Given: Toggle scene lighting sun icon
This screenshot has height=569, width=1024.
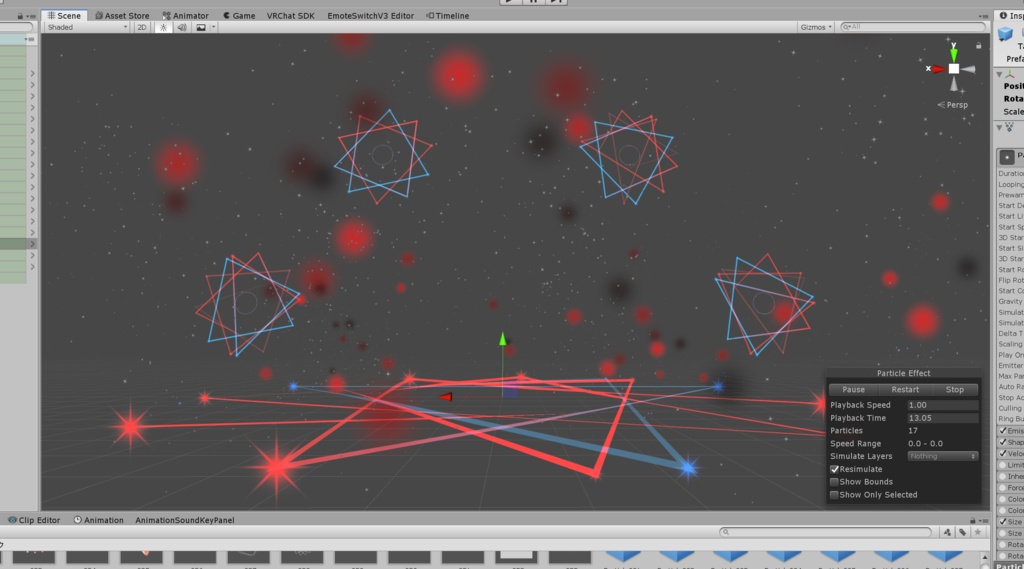Looking at the screenshot, I should tap(163, 27).
